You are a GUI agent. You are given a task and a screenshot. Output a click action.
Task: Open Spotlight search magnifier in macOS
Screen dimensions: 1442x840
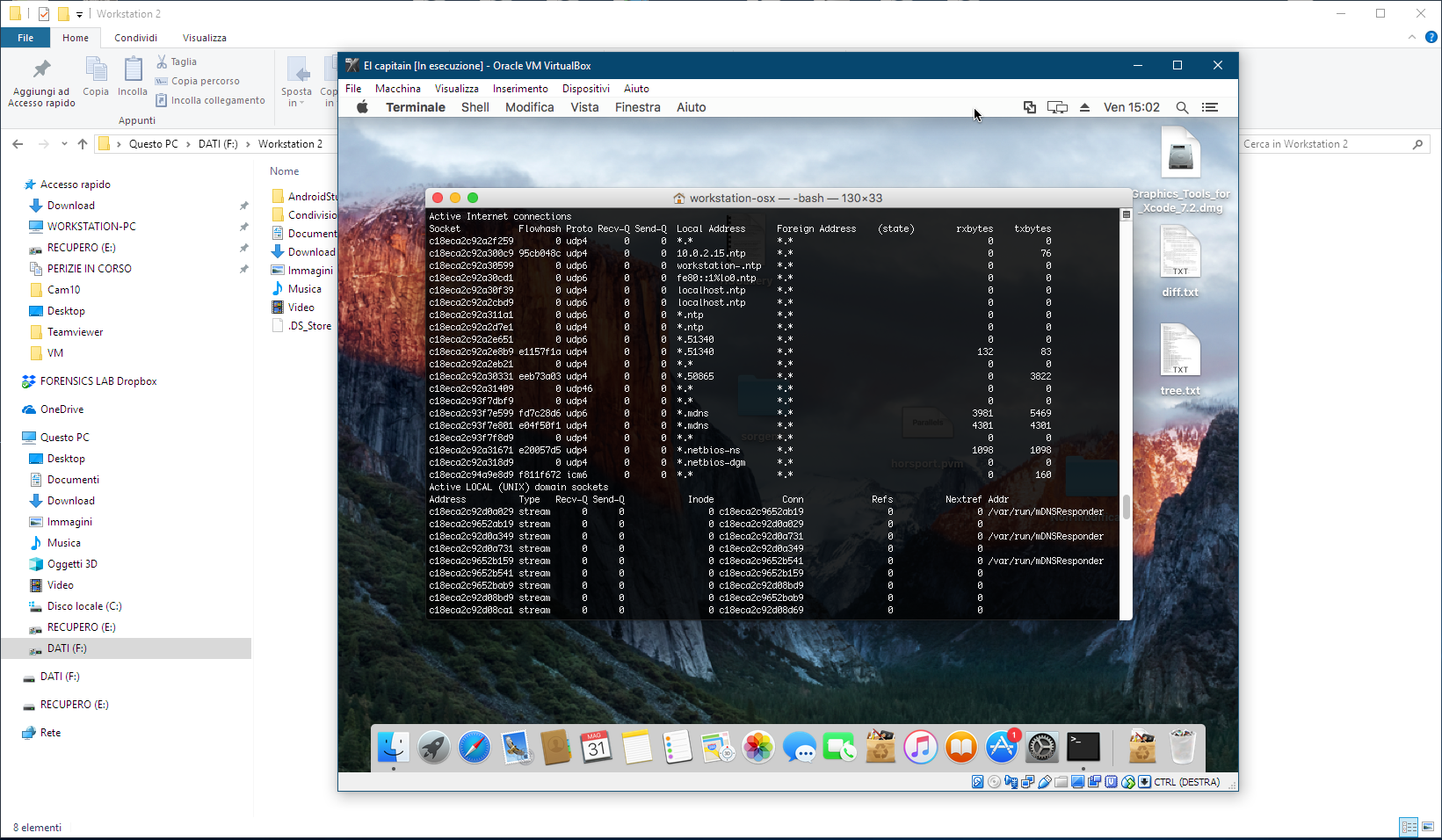point(1182,107)
